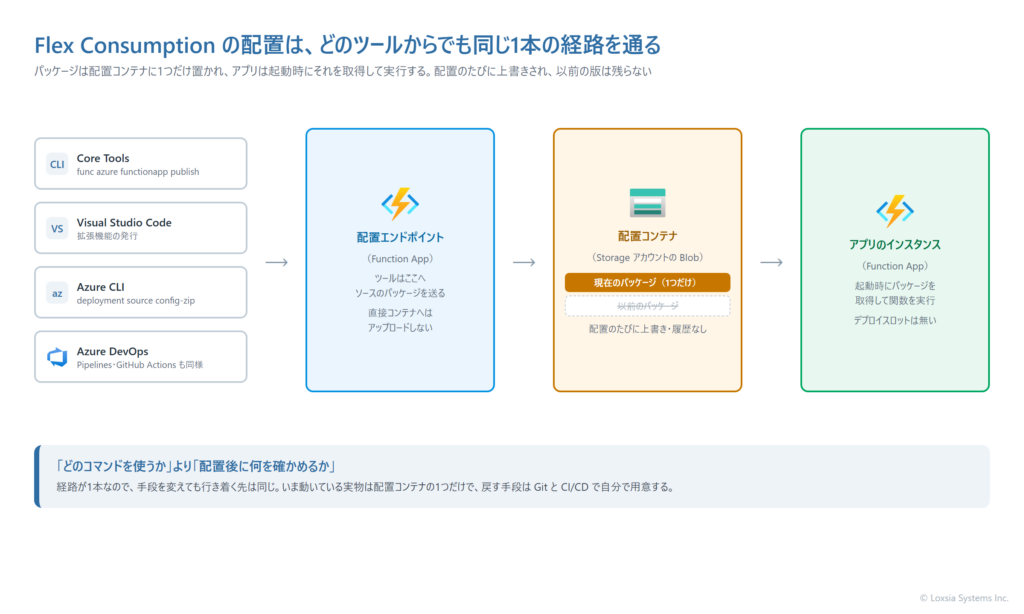Click 'func azure functionapp publish' text
This screenshot has width=1024, height=614.
[x=138, y=172]
